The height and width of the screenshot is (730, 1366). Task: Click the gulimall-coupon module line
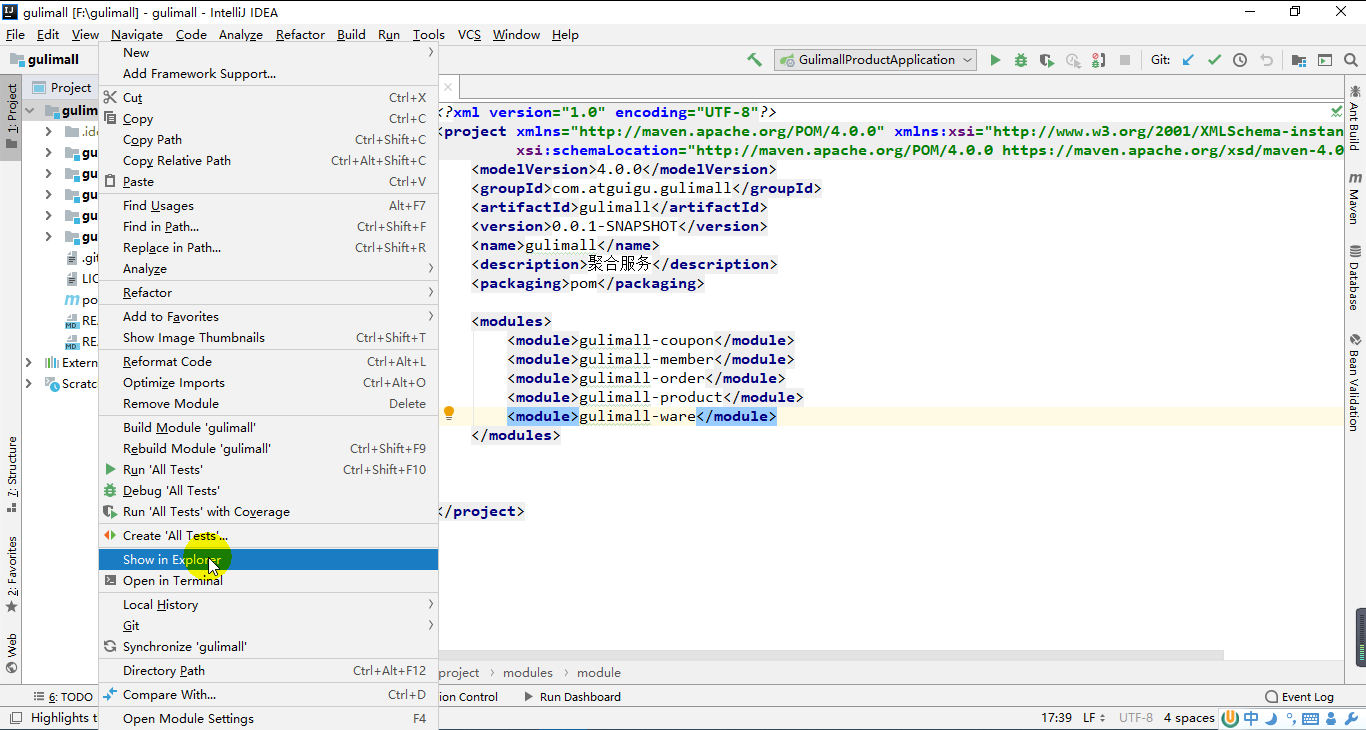[651, 340]
